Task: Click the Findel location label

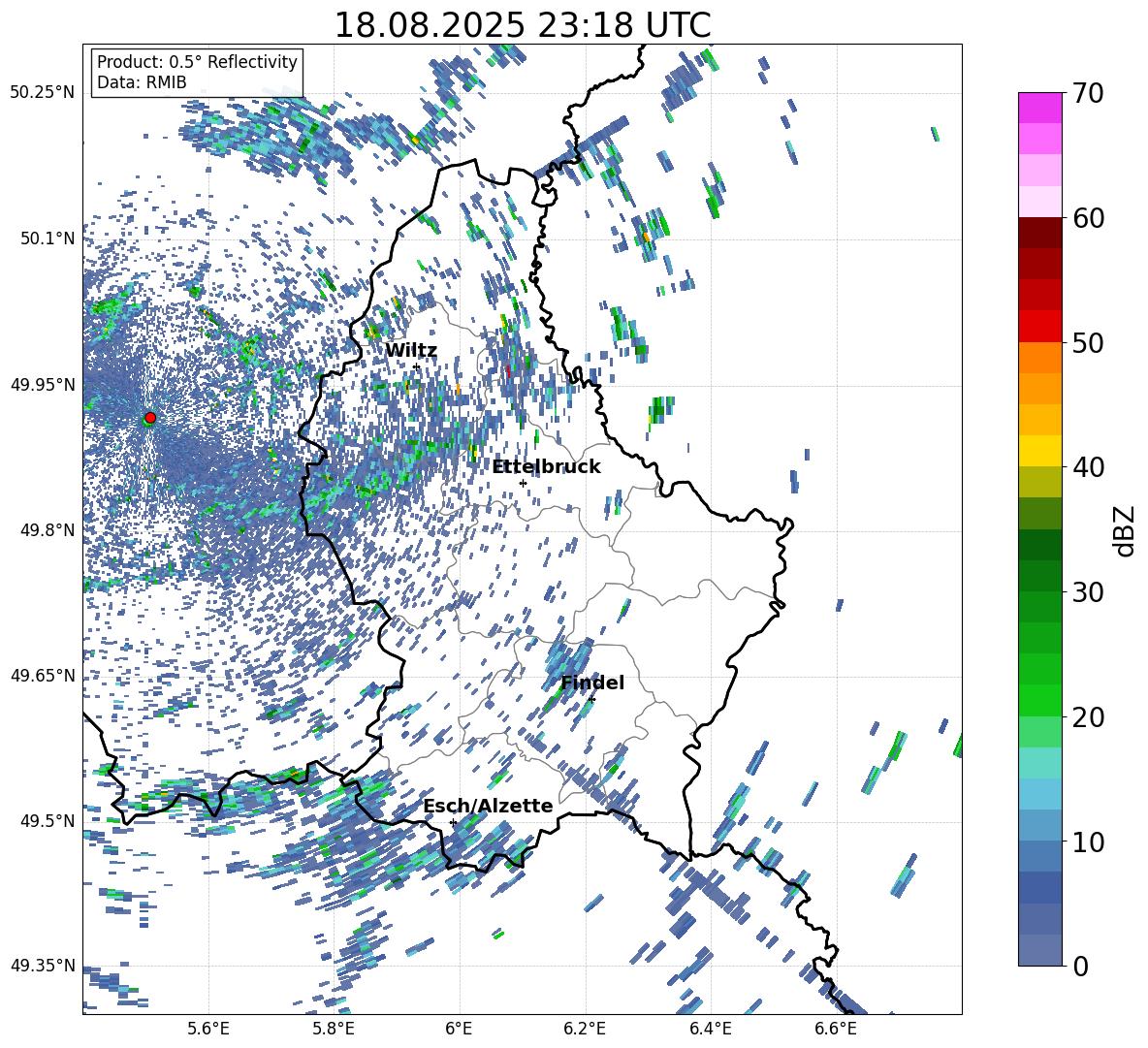Action: pyautogui.click(x=592, y=683)
